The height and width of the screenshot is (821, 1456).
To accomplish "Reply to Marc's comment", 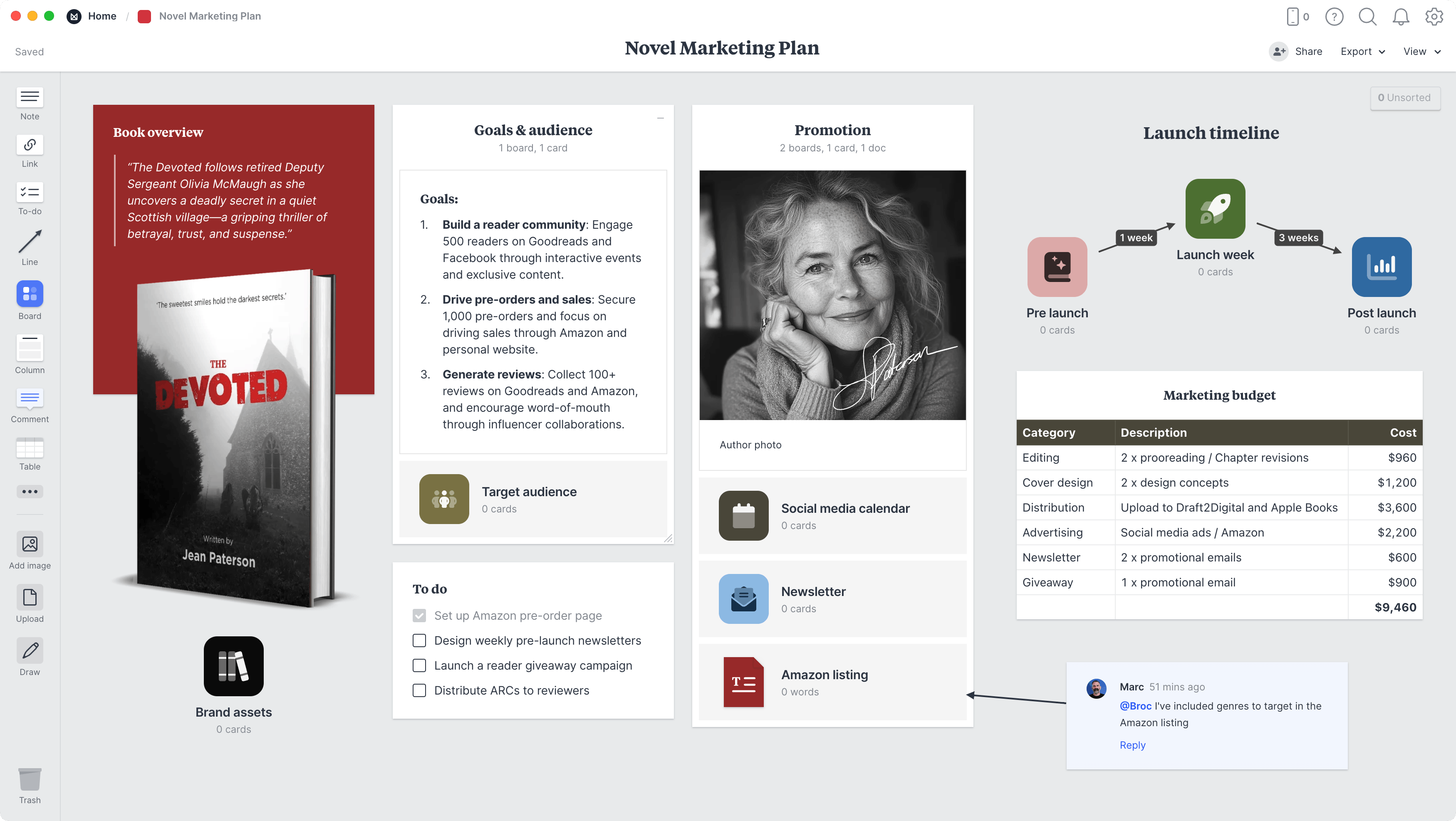I will (x=1132, y=745).
